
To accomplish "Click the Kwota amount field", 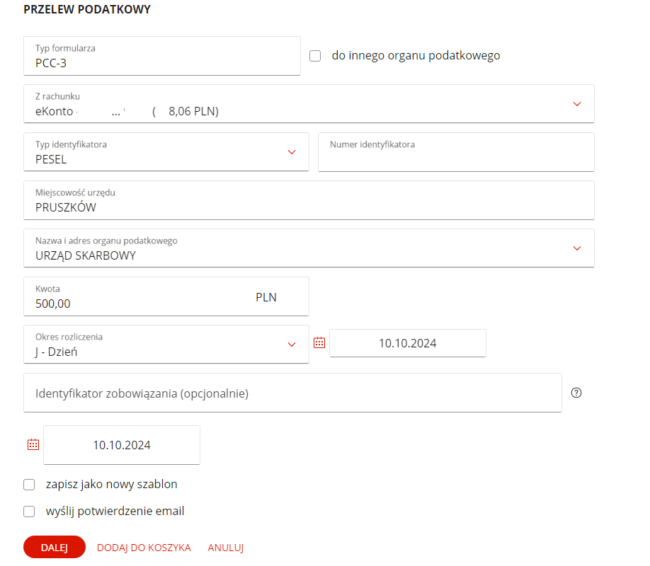I will 140,297.
